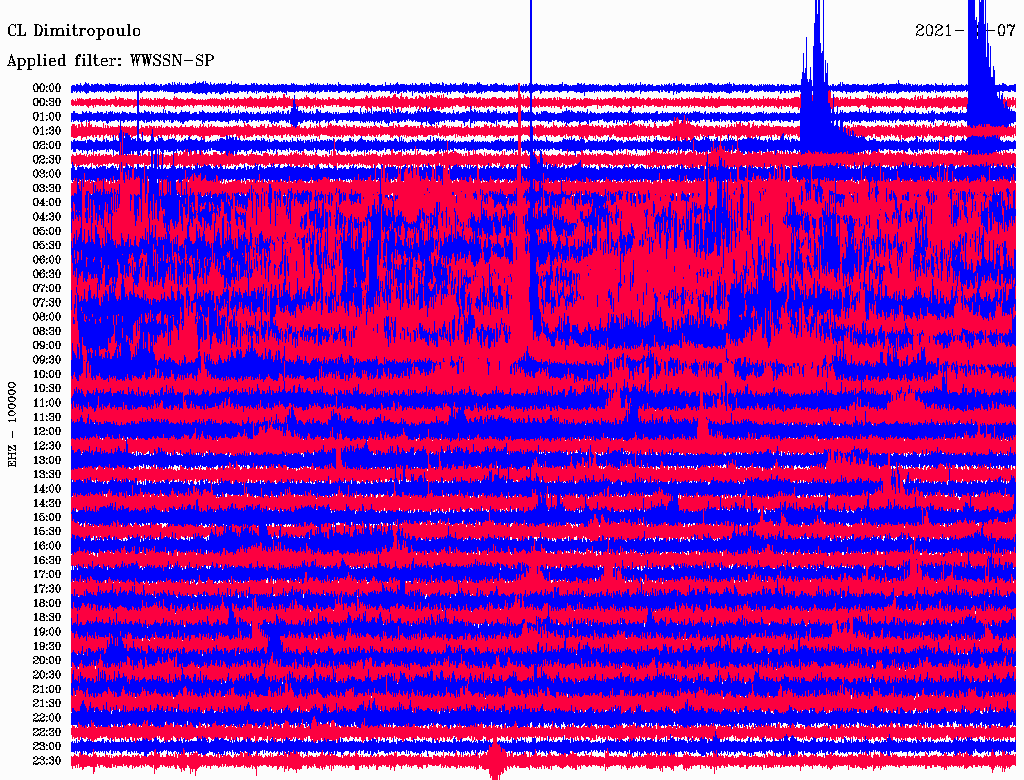The image size is (1024, 780).
Task: Click the 01:30 time label
Action: point(47,131)
